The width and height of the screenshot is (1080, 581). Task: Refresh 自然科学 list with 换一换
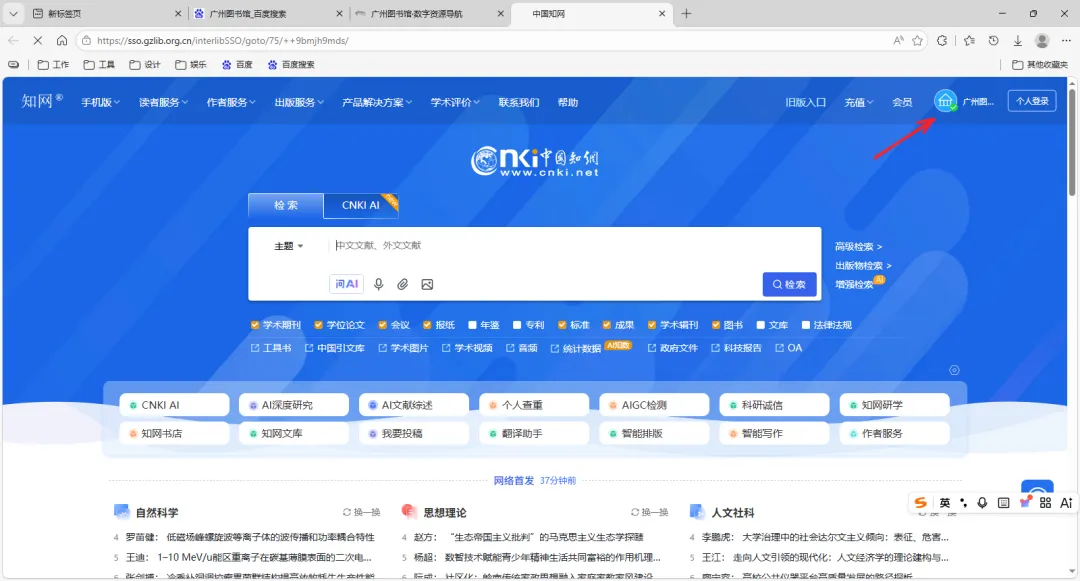[x=362, y=512]
